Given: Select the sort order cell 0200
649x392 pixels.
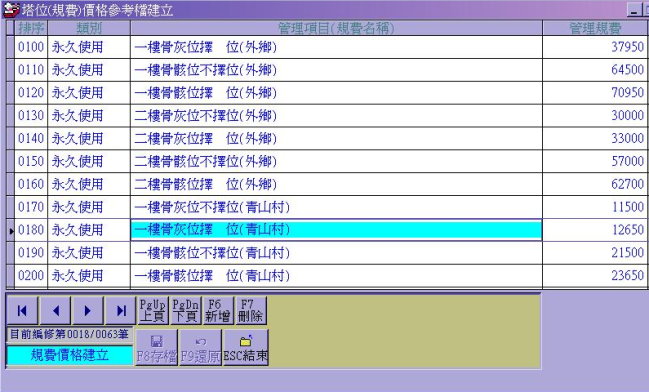Looking at the screenshot, I should (x=31, y=276).
